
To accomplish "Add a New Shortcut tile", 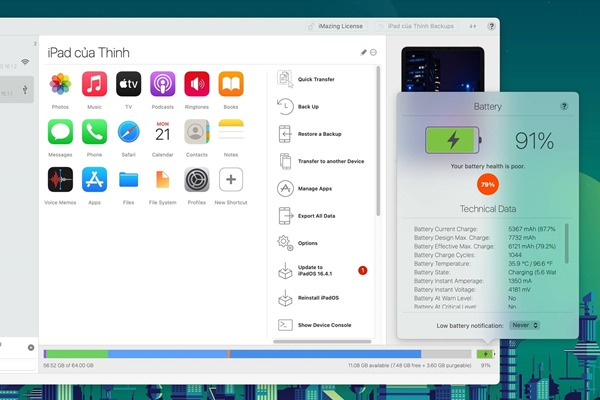I will click(x=231, y=180).
